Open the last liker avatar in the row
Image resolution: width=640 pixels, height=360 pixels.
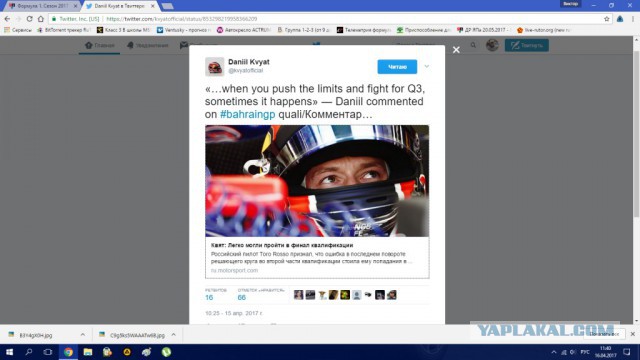point(391,295)
